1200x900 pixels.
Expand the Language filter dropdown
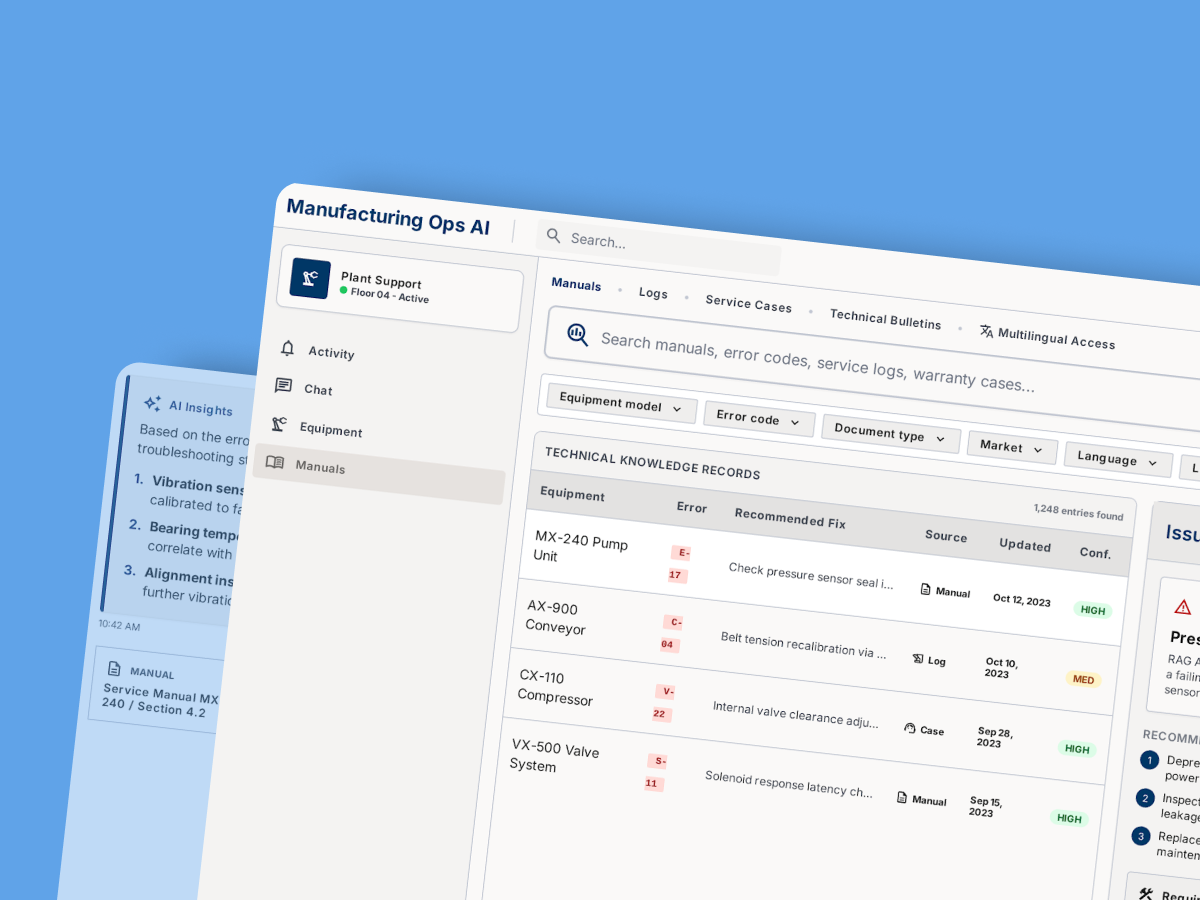[x=1118, y=460]
